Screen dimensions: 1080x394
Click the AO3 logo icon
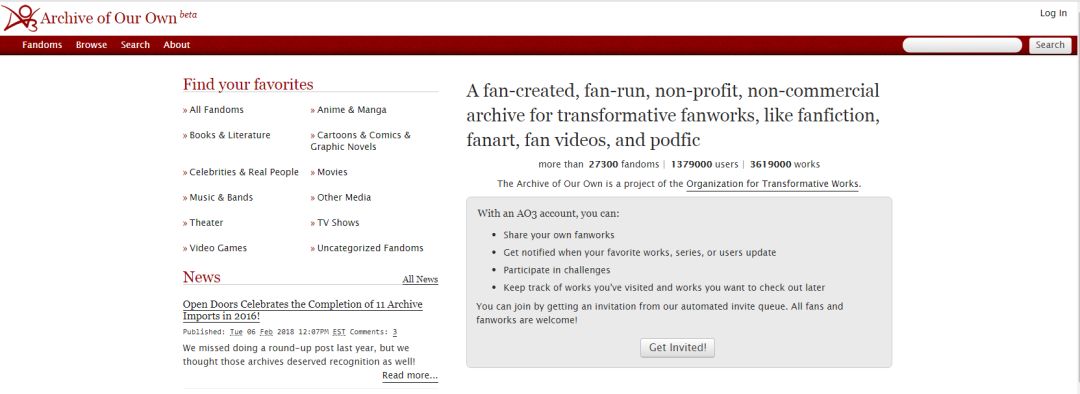click(x=20, y=18)
